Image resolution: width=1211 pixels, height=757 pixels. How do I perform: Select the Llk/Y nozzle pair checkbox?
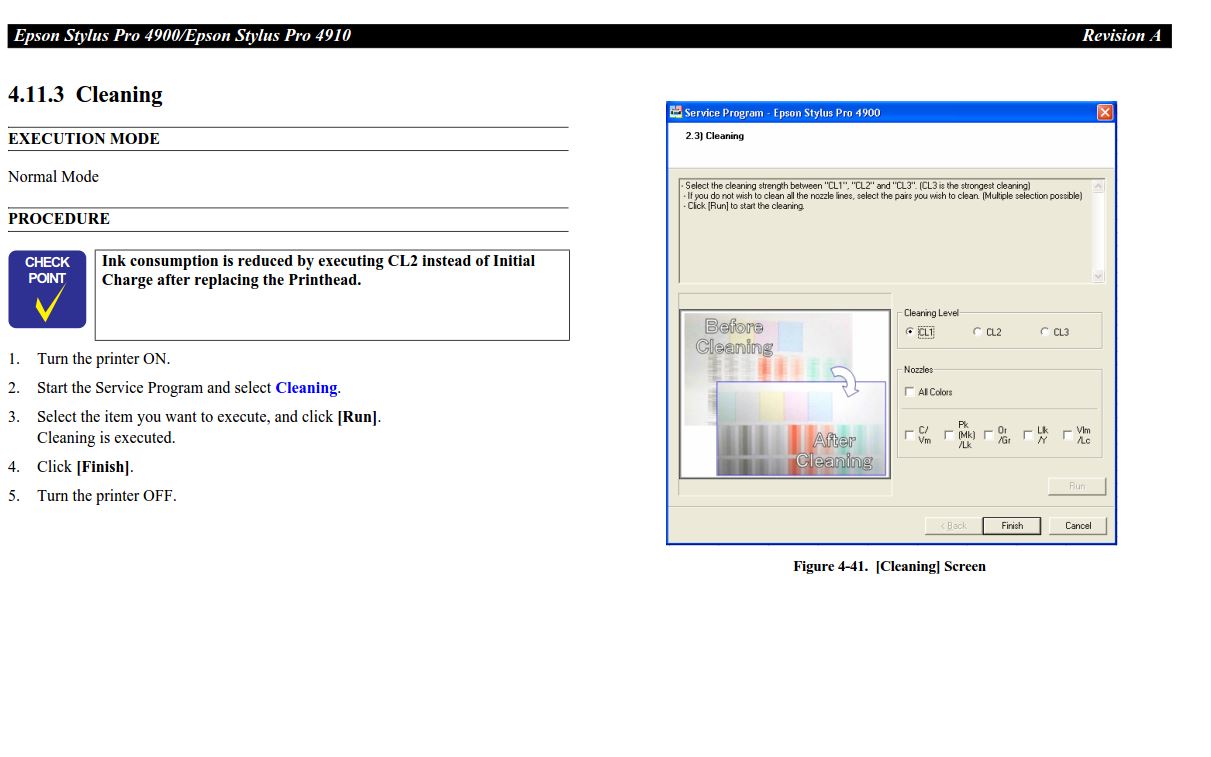tap(1028, 435)
